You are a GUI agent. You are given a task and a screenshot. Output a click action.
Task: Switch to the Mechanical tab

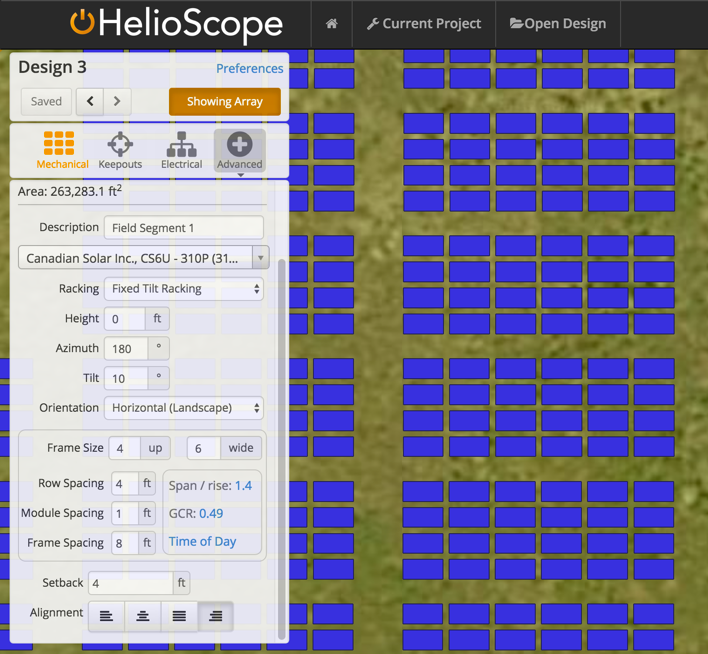point(62,150)
